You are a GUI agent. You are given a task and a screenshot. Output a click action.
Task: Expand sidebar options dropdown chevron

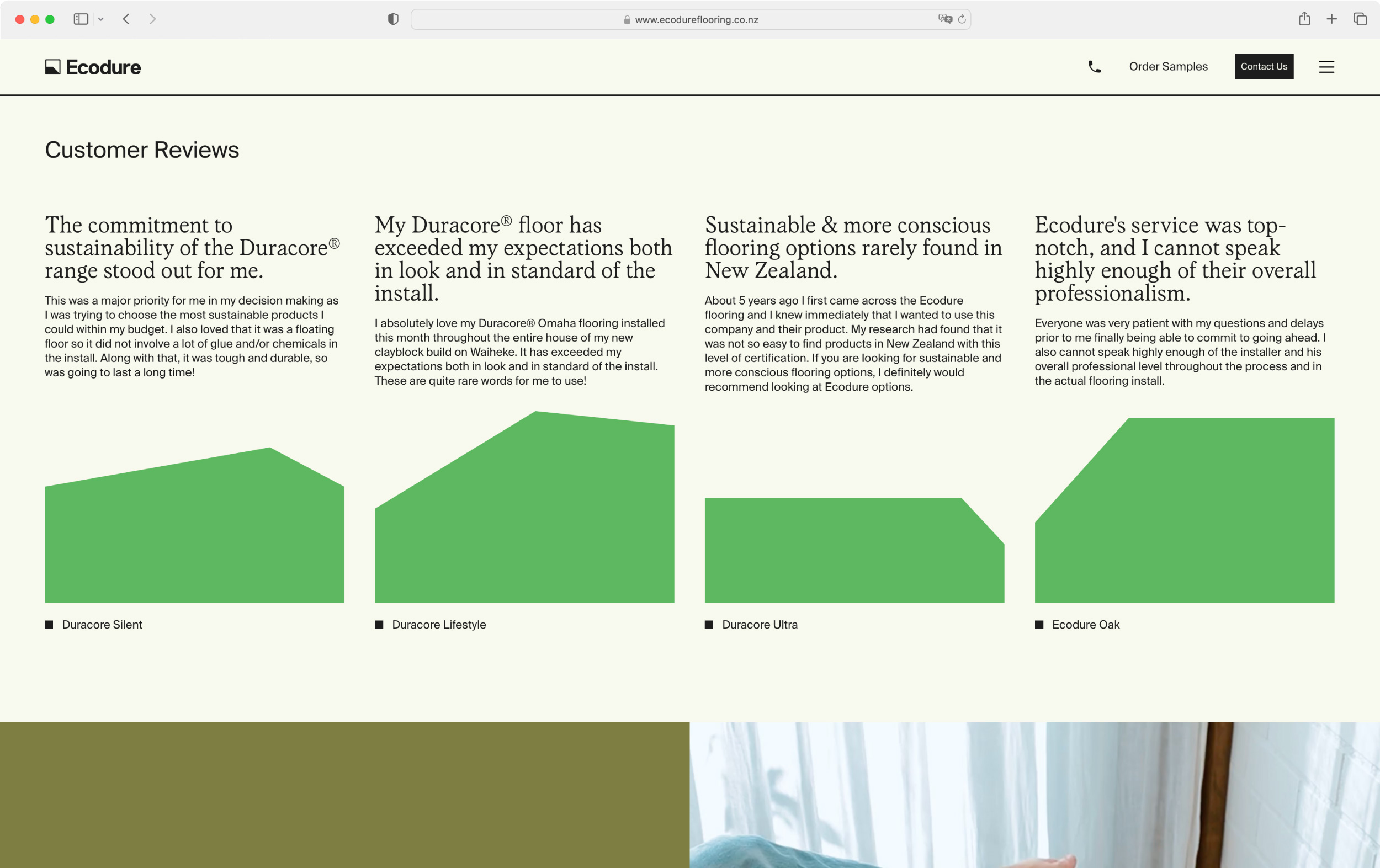pyautogui.click(x=101, y=19)
